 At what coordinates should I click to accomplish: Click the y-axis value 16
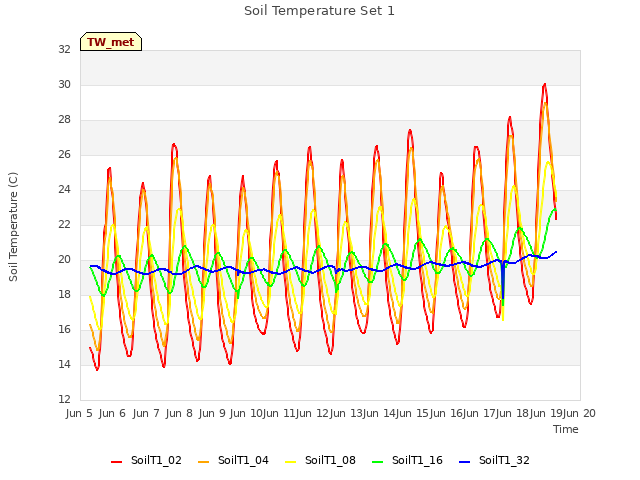pos(64,329)
